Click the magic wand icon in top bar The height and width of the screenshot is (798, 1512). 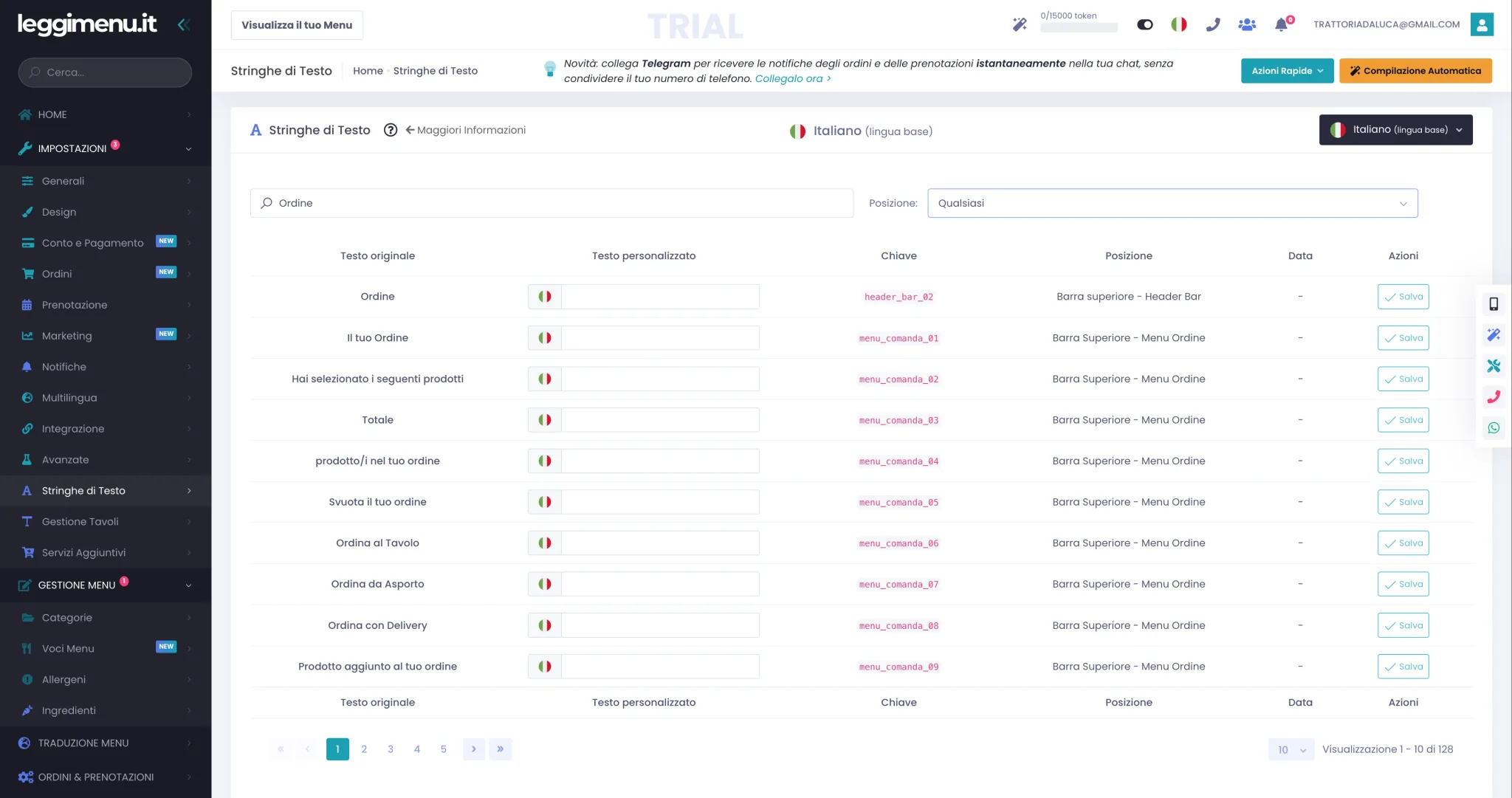click(x=1020, y=24)
